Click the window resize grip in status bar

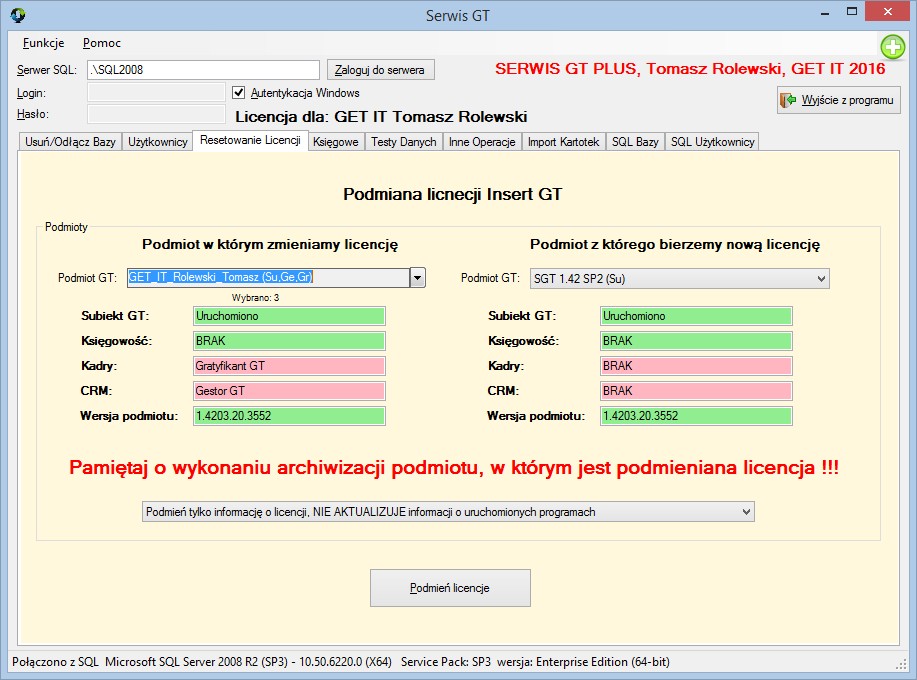point(901,664)
